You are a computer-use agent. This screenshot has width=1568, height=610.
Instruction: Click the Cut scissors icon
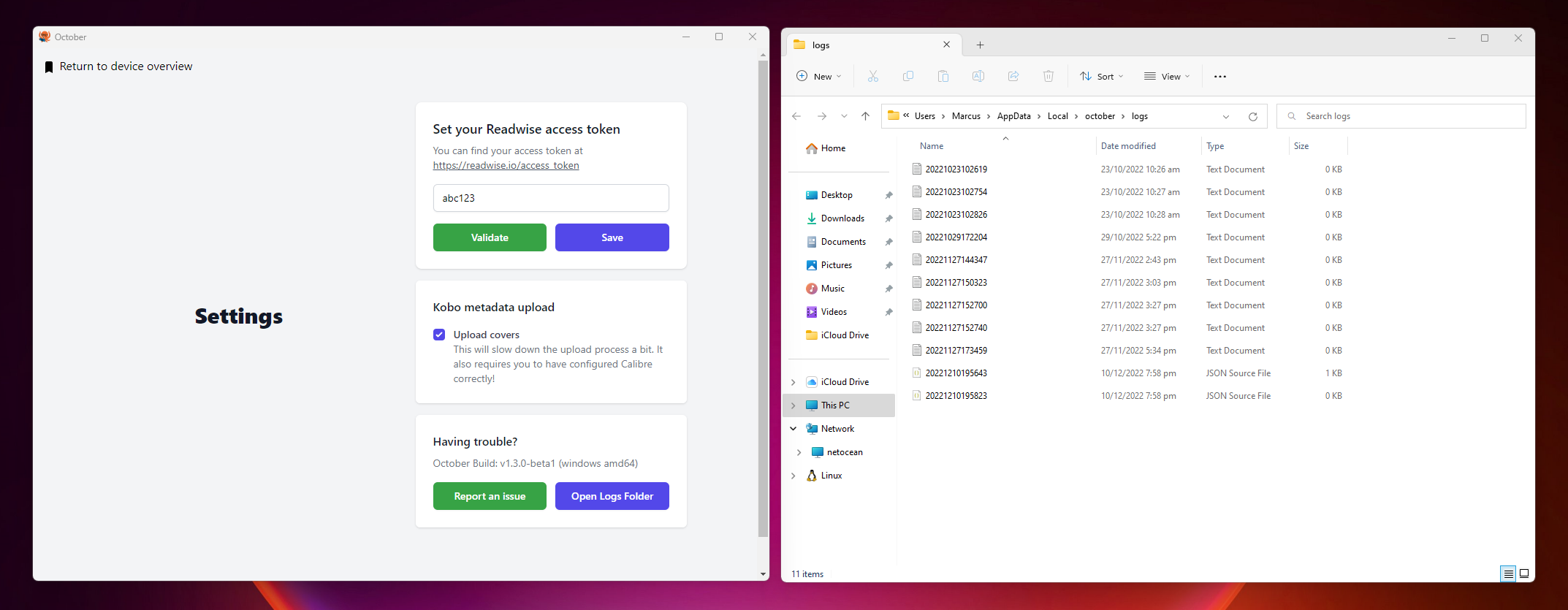coord(873,76)
